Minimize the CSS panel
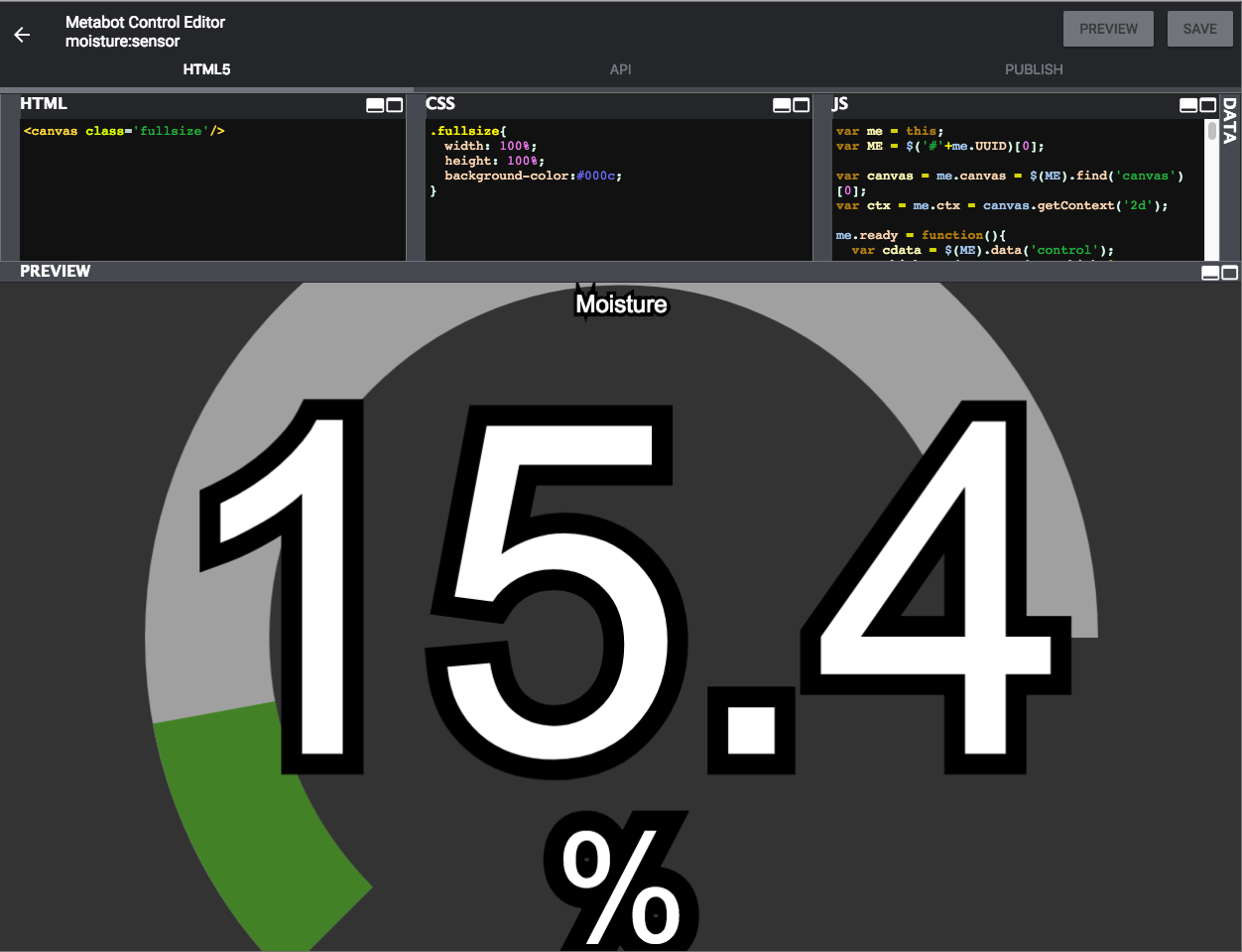 [x=782, y=105]
